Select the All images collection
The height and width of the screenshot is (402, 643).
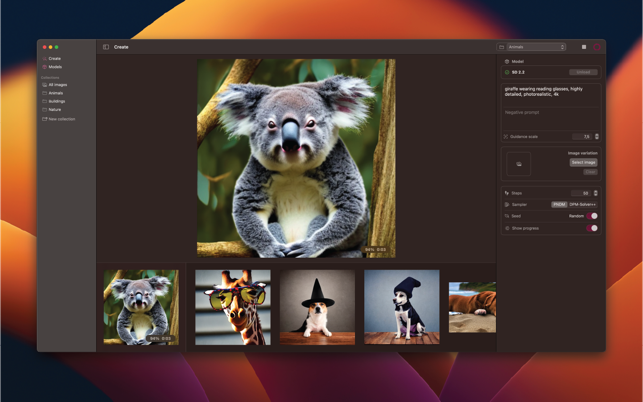pos(55,85)
